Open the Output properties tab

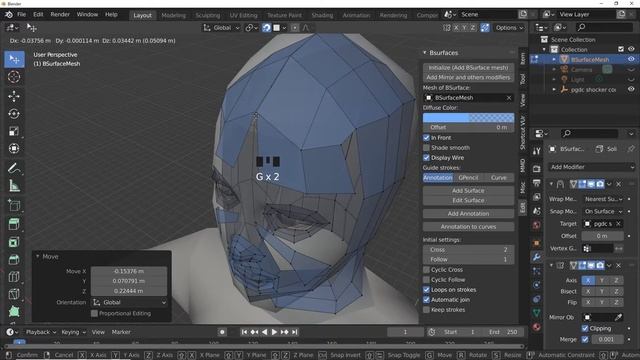536,183
